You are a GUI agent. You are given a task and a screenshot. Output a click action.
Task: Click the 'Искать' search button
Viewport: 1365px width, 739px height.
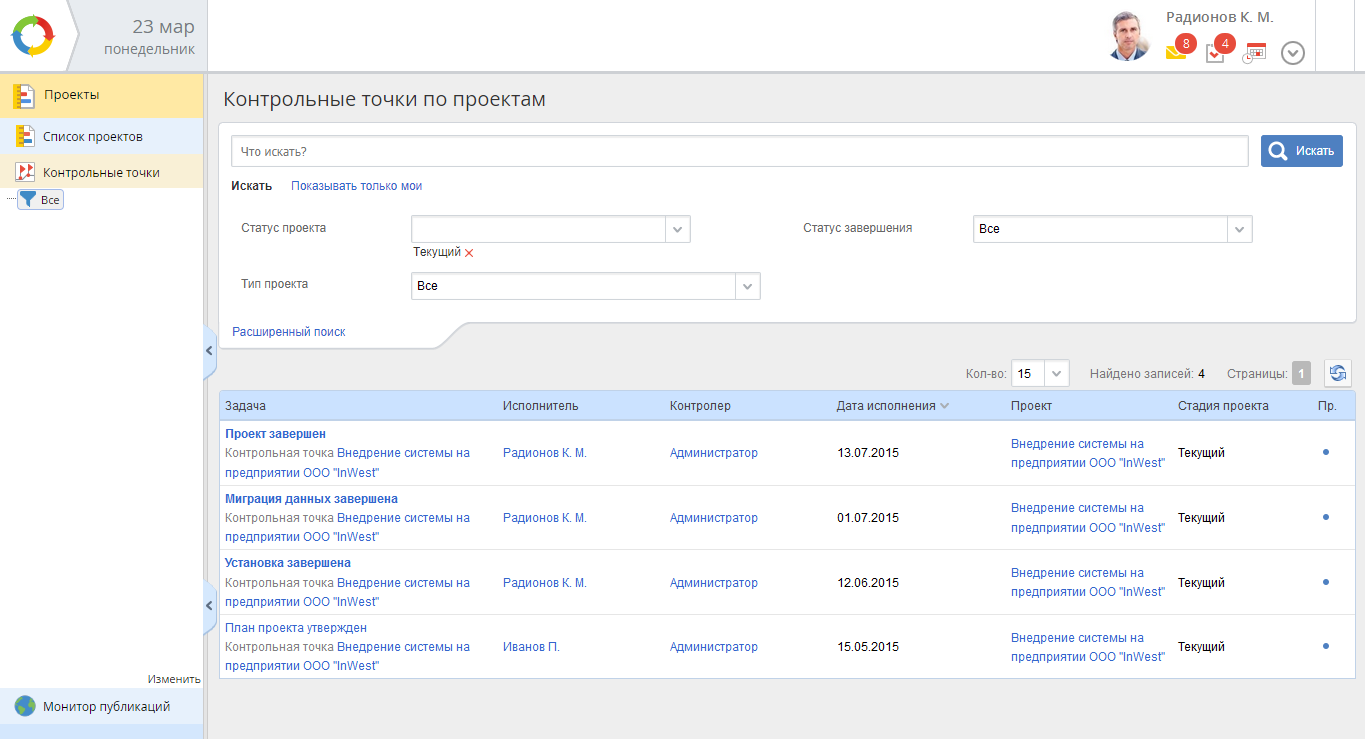pos(1301,151)
